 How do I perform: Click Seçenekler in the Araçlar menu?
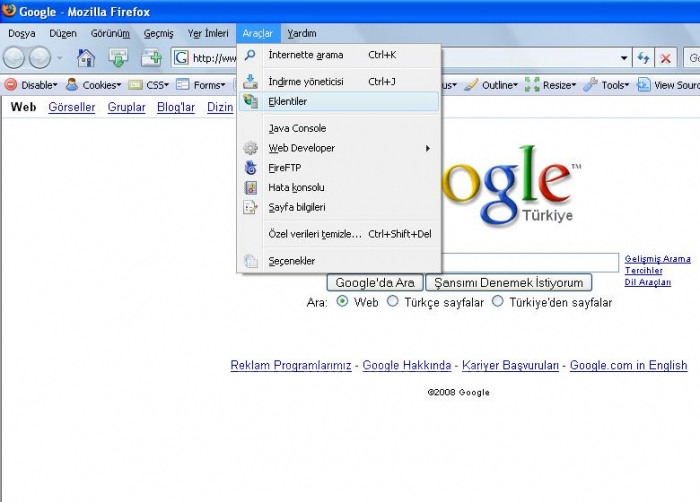(291, 261)
